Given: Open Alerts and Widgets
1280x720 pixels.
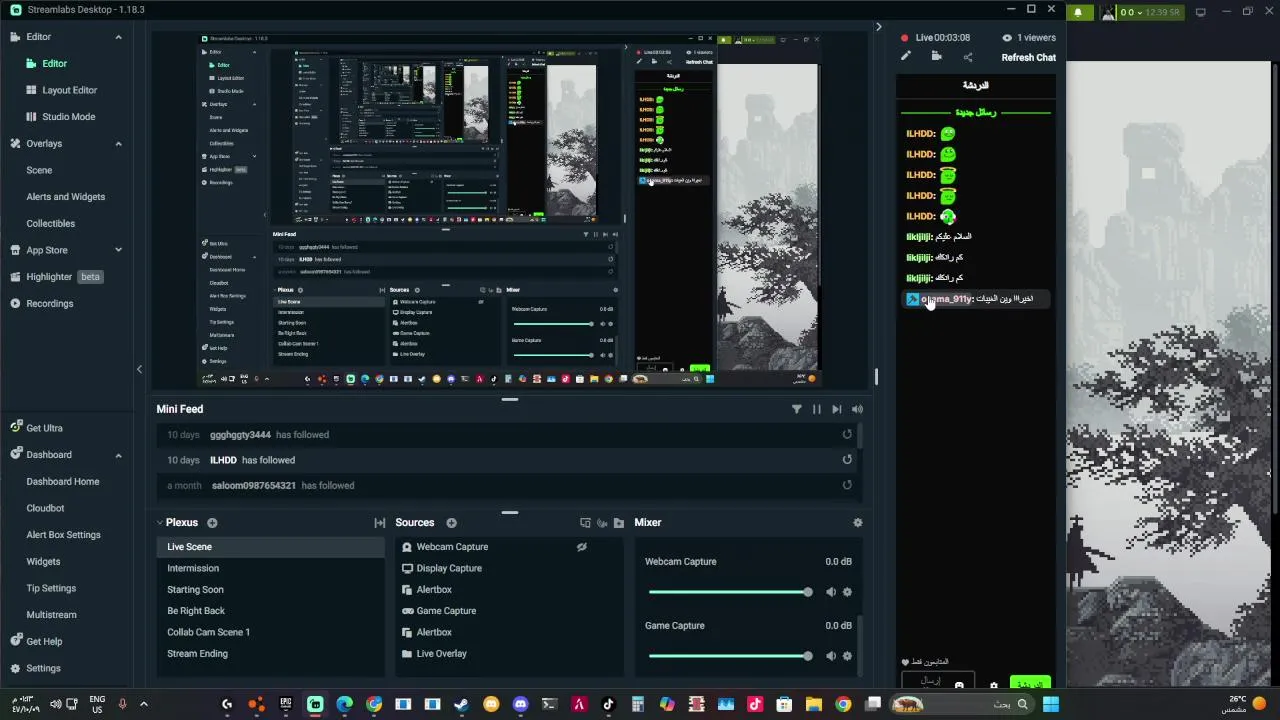Looking at the screenshot, I should click(66, 197).
